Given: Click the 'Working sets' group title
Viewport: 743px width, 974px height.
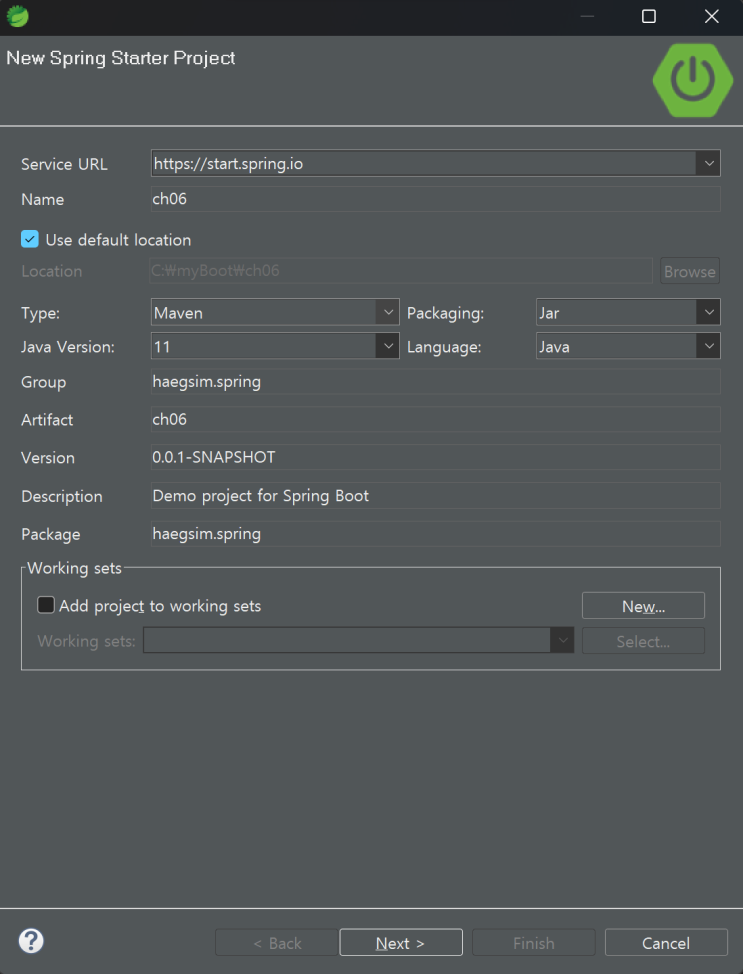Looking at the screenshot, I should pos(75,568).
